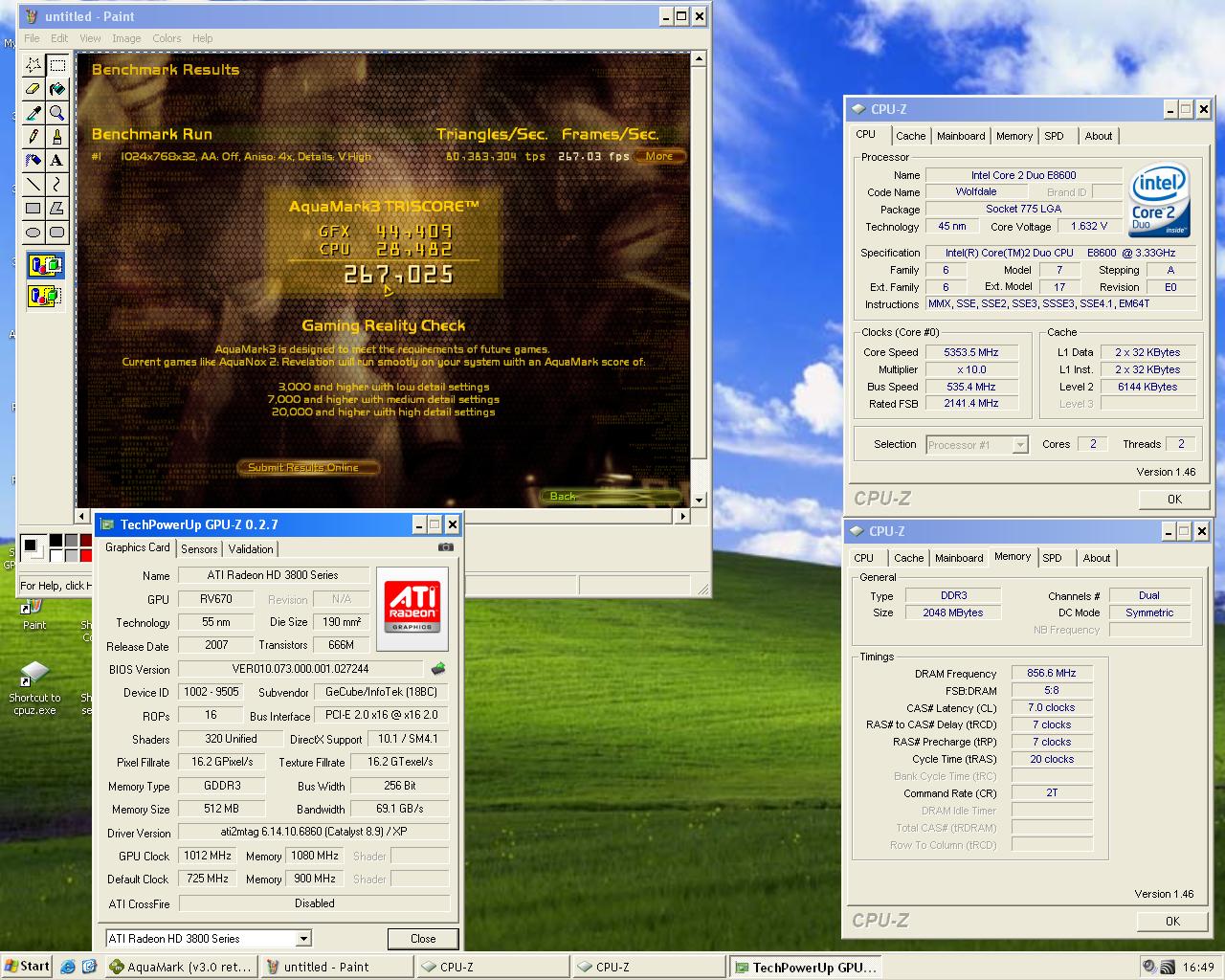The width and height of the screenshot is (1225, 980).
Task: Click Paint's horizontal scrollbar right arrow
Action: coord(681,516)
